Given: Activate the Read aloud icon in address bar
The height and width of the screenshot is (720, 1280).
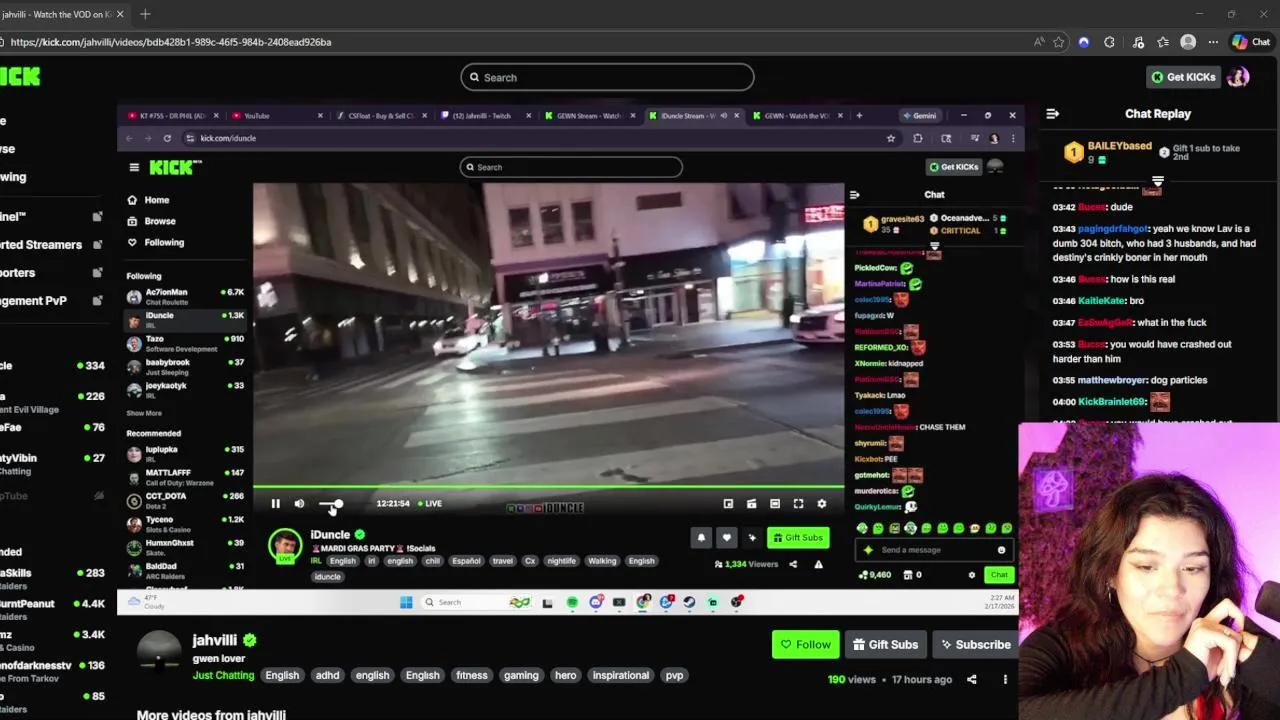Looking at the screenshot, I should click(1039, 42).
